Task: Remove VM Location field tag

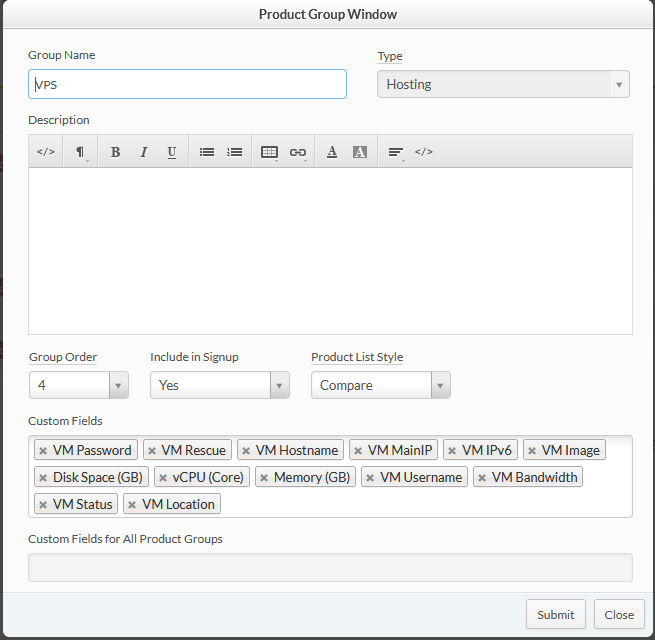Action: pos(132,505)
